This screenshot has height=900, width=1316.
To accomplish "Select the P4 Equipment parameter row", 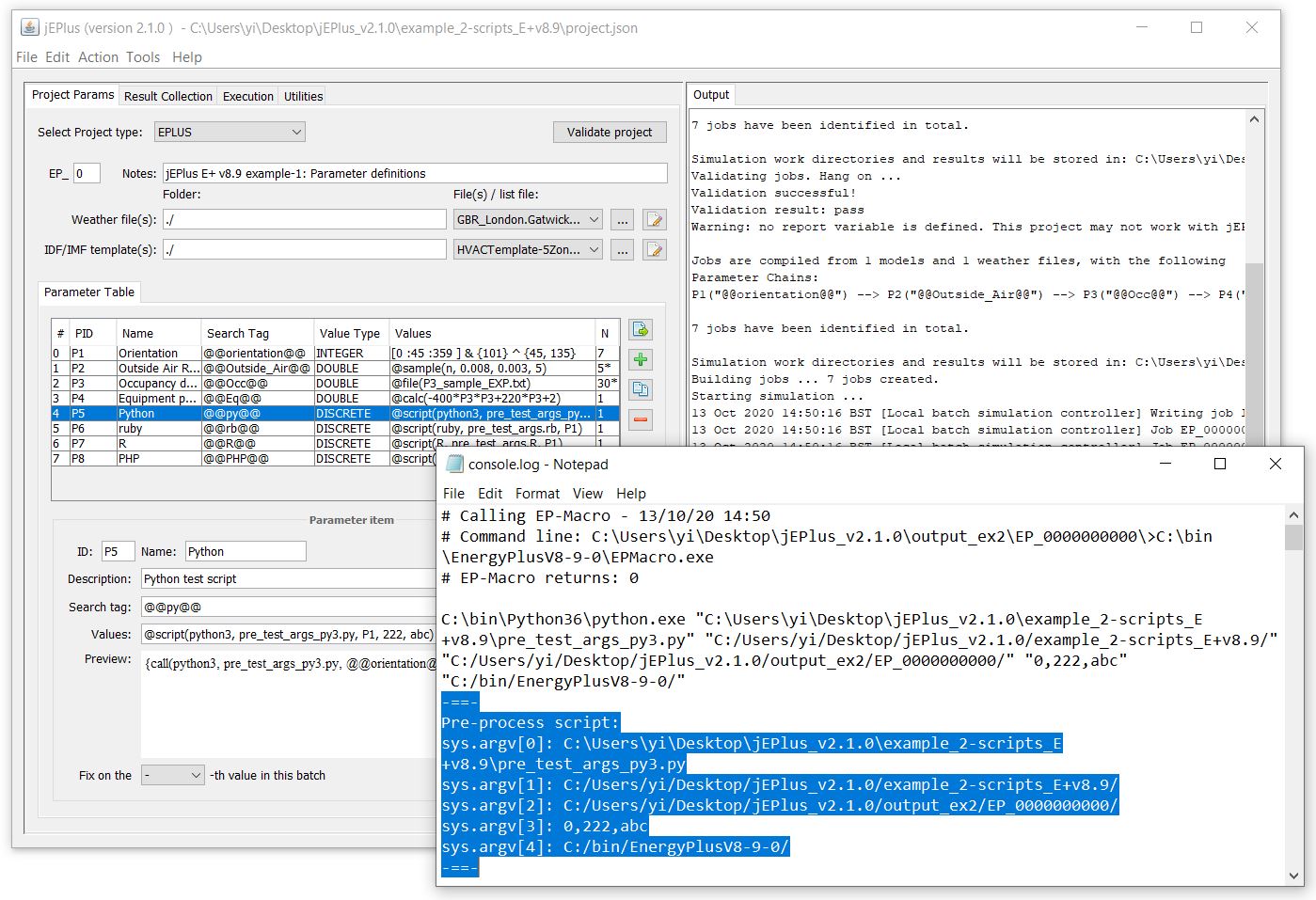I will pyautogui.click(x=335, y=399).
